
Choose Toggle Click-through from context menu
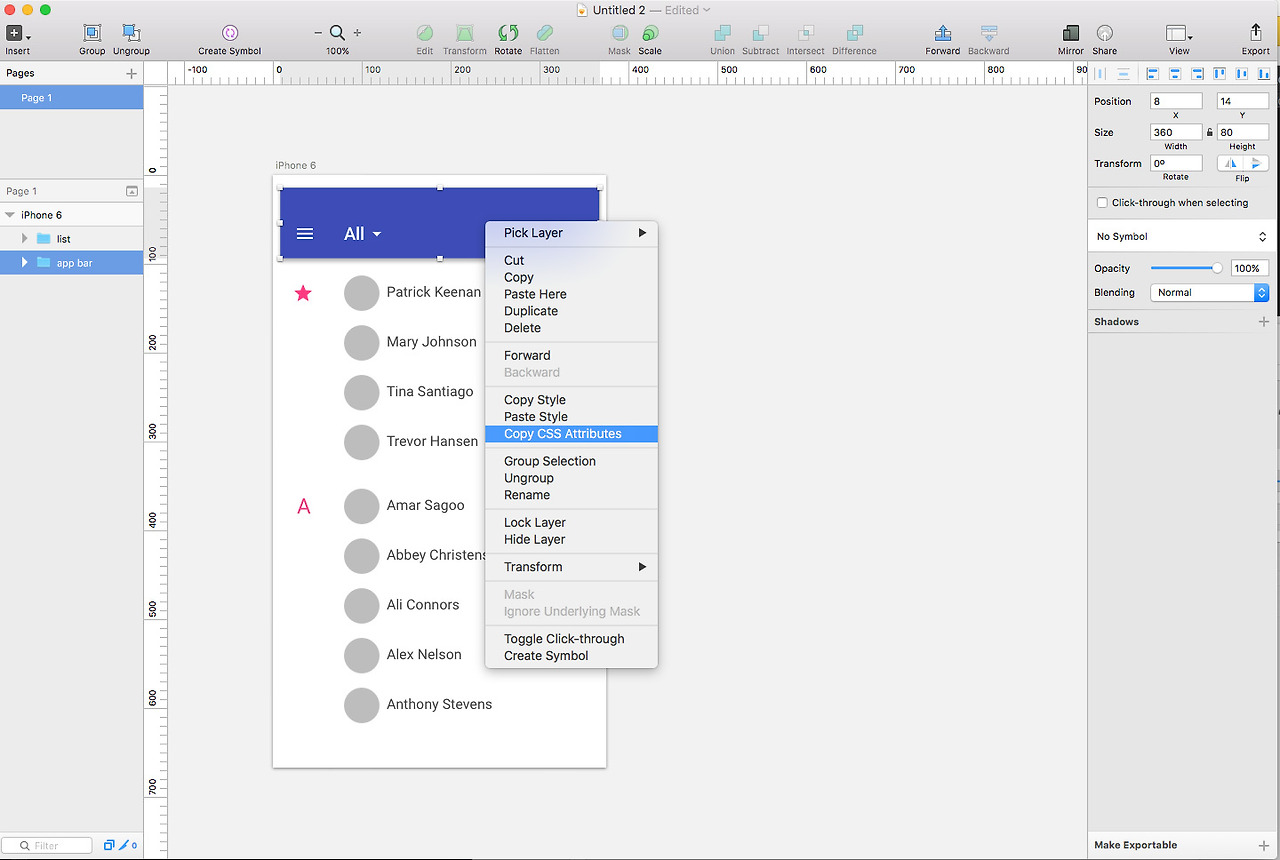(571, 639)
